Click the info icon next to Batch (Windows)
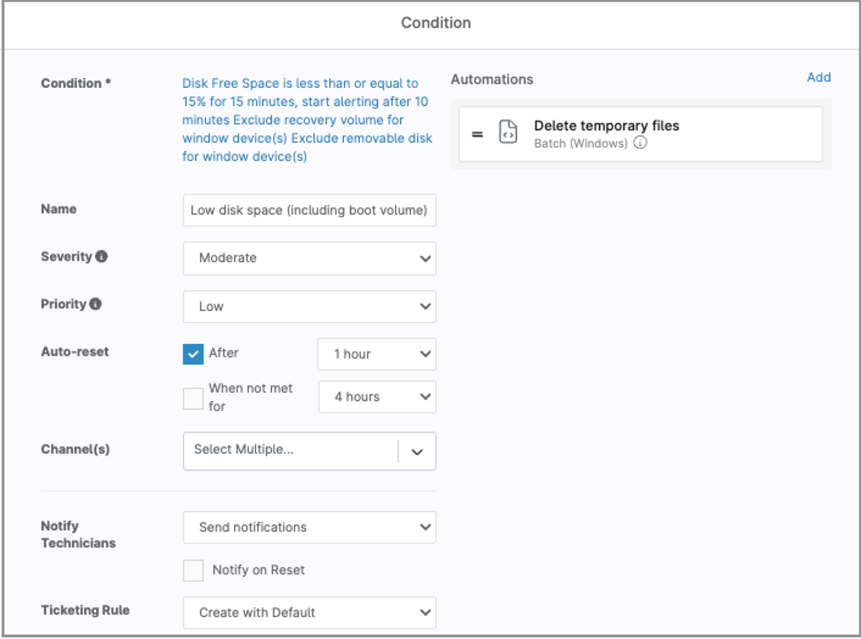 (640, 141)
